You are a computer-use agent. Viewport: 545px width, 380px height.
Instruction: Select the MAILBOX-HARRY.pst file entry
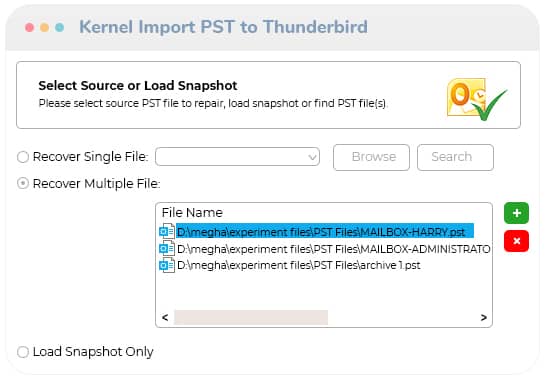coord(325,232)
